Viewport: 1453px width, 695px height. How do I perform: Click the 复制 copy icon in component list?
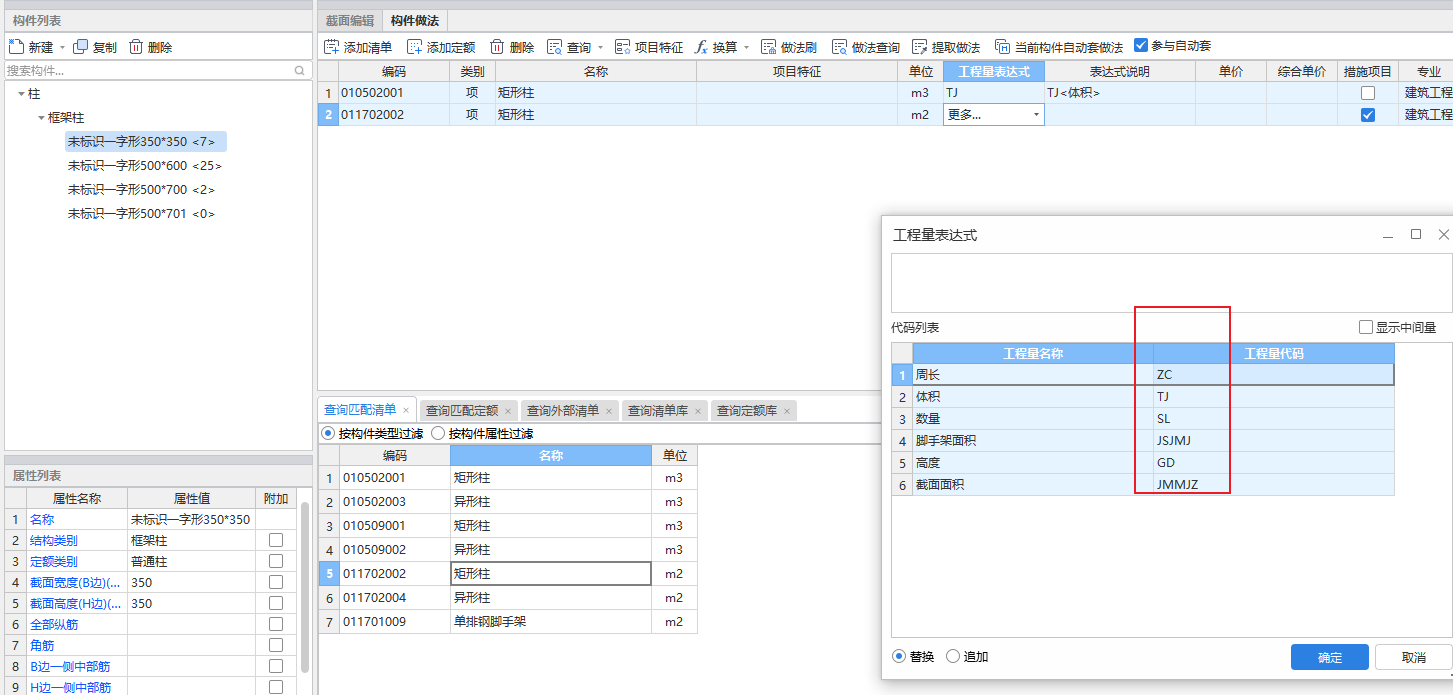[81, 47]
